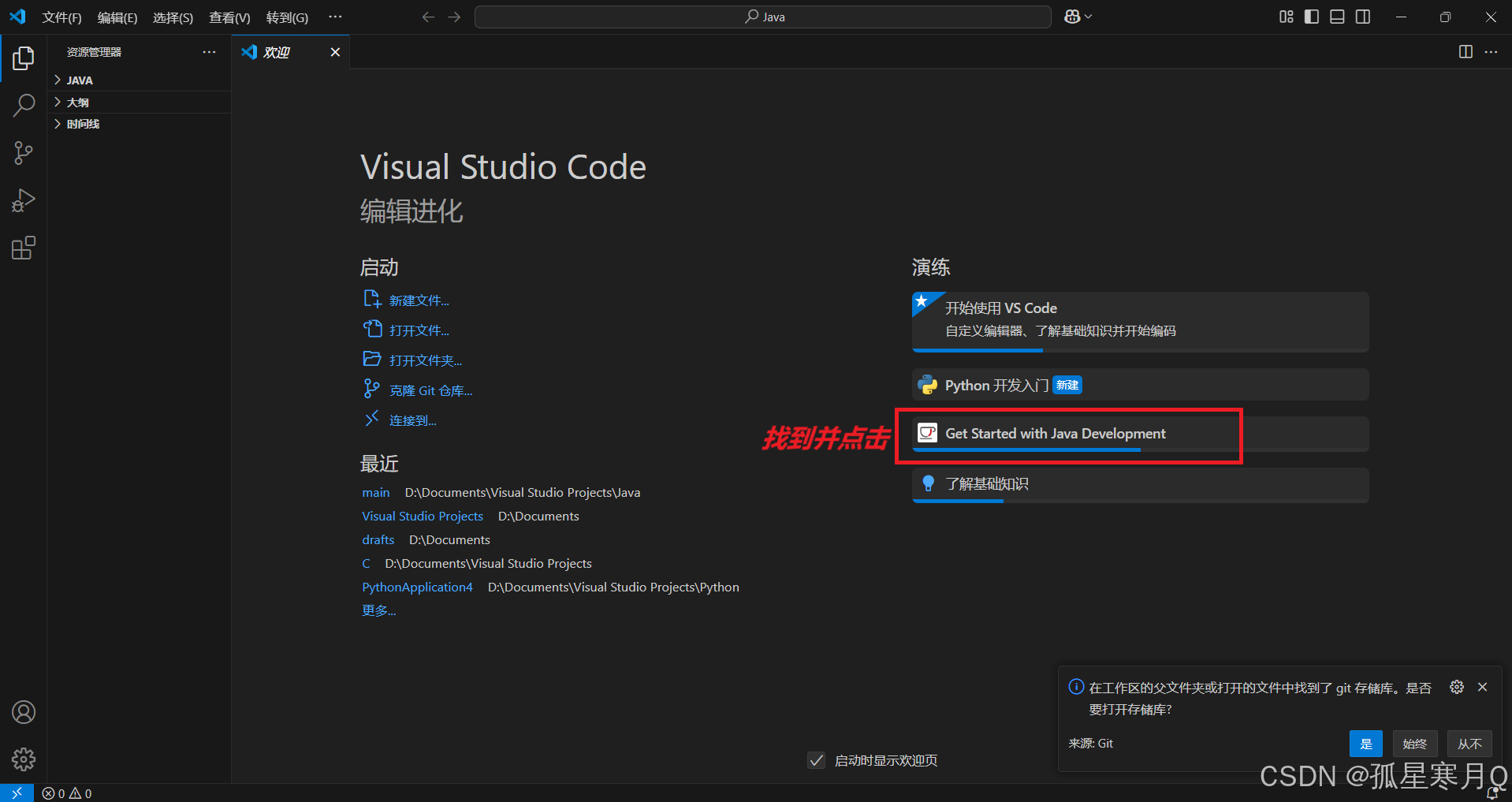Show more recent items with 更多...
Screen dimensions: 1512x802
click(x=378, y=610)
